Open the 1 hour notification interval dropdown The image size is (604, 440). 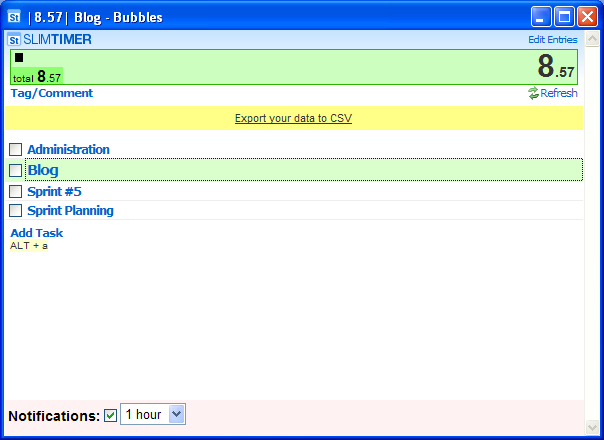(153, 414)
